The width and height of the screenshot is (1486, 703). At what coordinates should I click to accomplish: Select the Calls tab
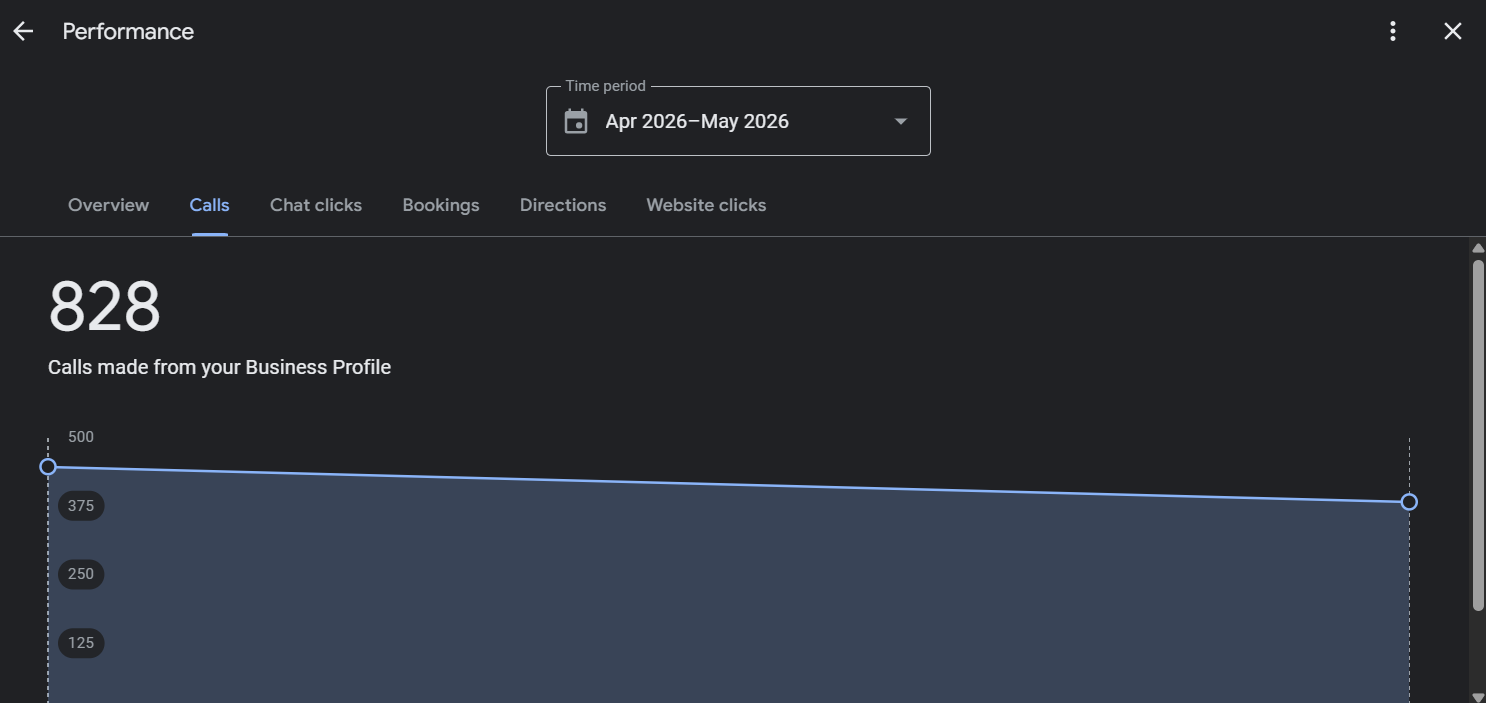[x=210, y=205]
